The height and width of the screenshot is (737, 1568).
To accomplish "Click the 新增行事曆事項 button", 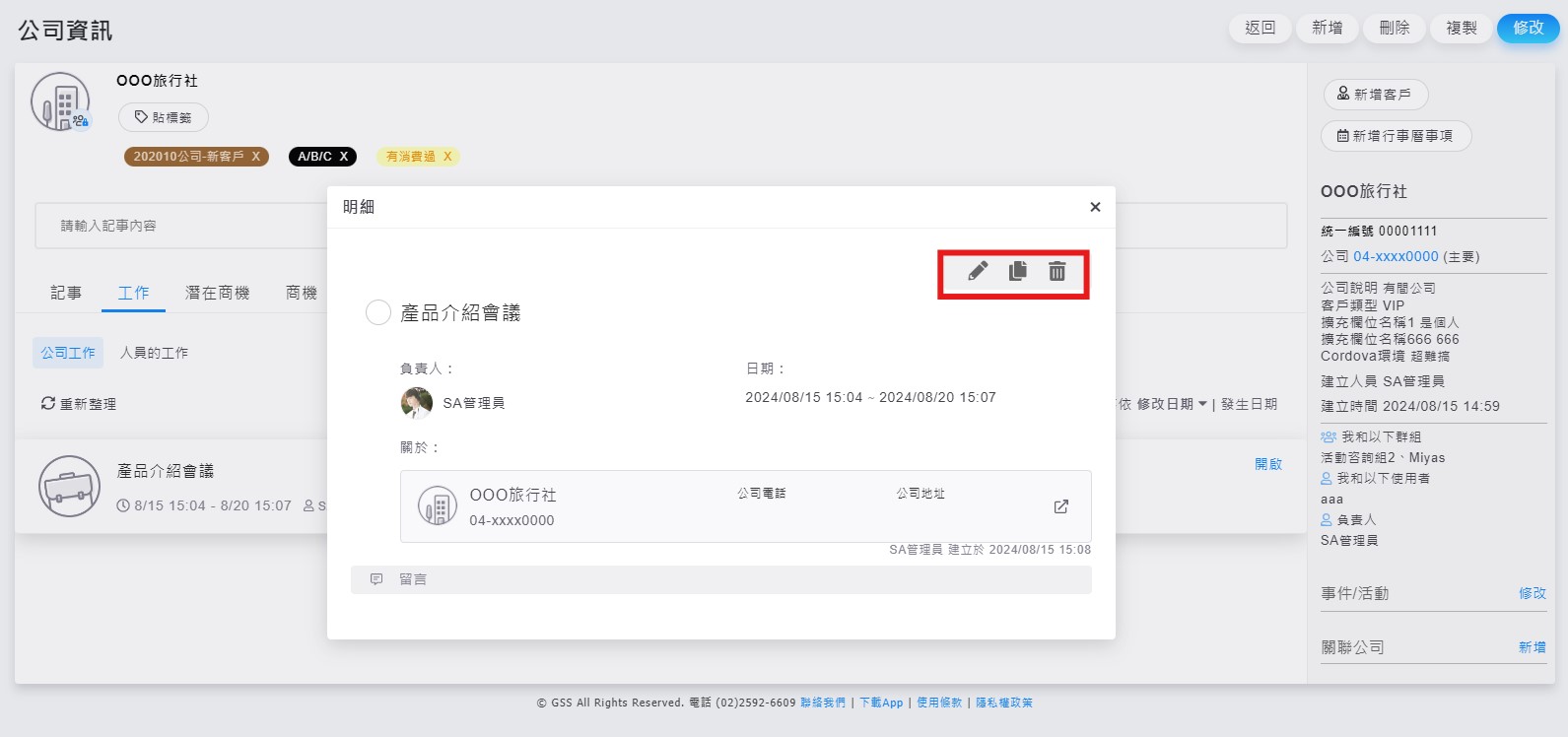I will point(1395,136).
